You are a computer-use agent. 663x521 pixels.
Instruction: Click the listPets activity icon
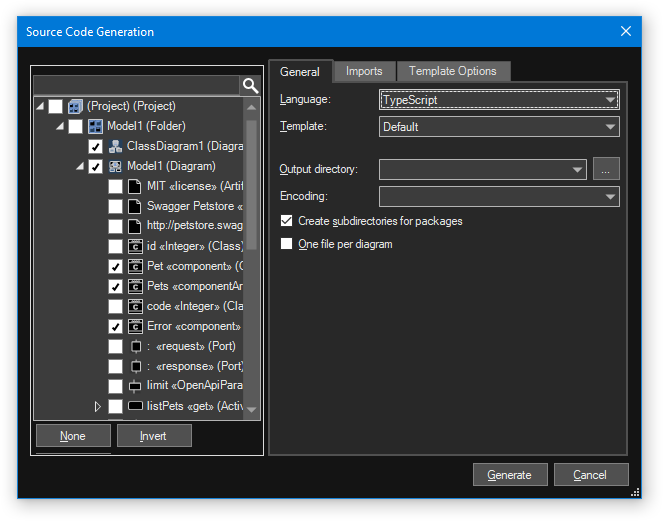tap(135, 406)
